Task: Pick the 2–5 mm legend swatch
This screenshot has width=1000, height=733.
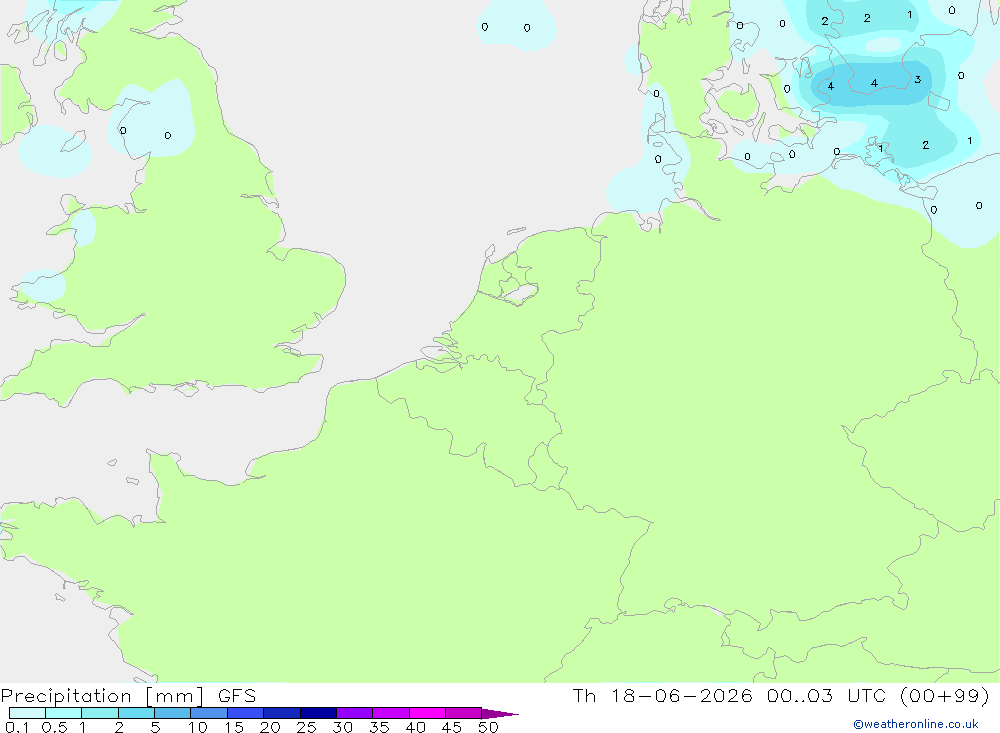Action: (x=136, y=713)
